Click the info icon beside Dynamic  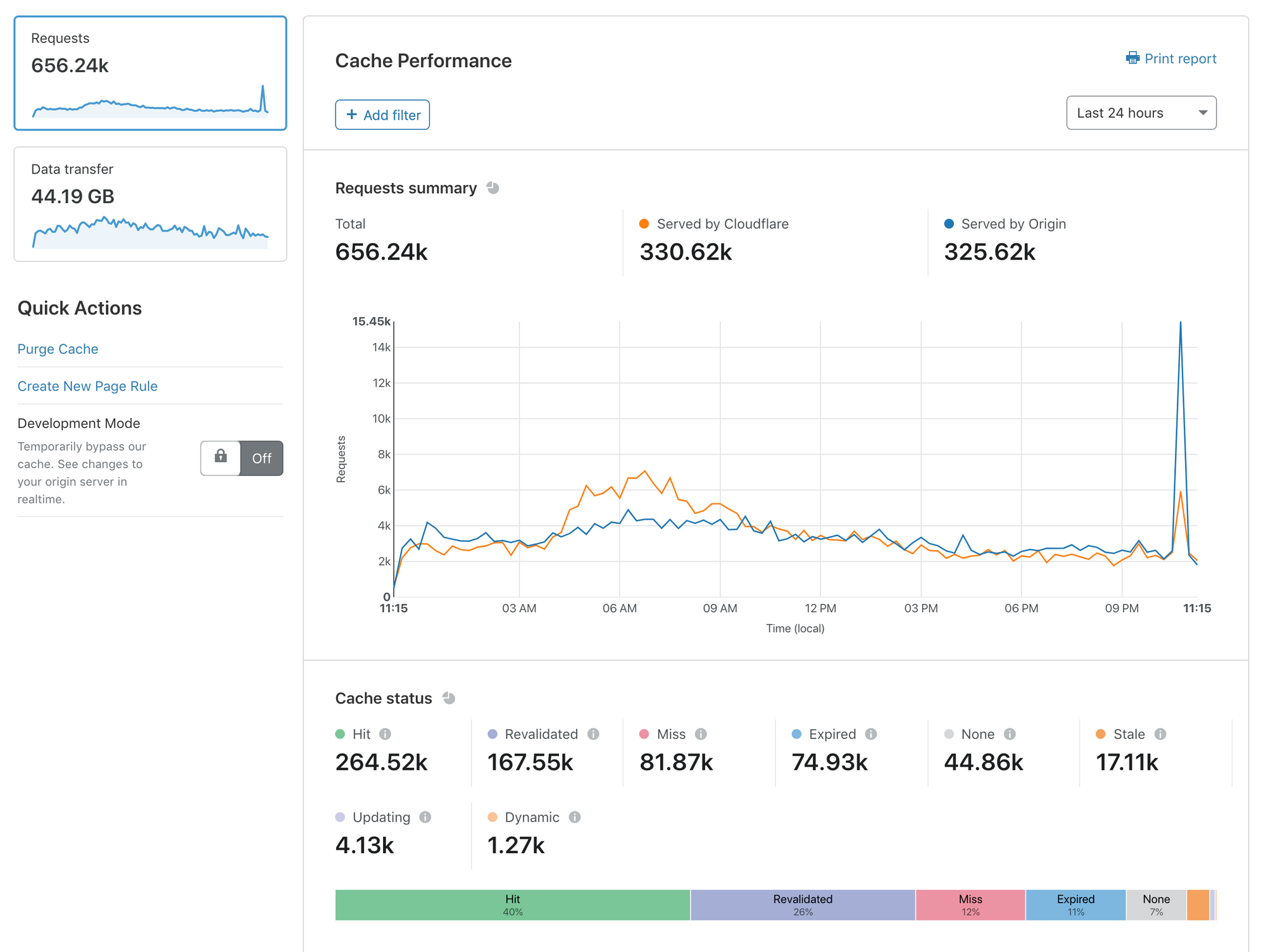575,817
